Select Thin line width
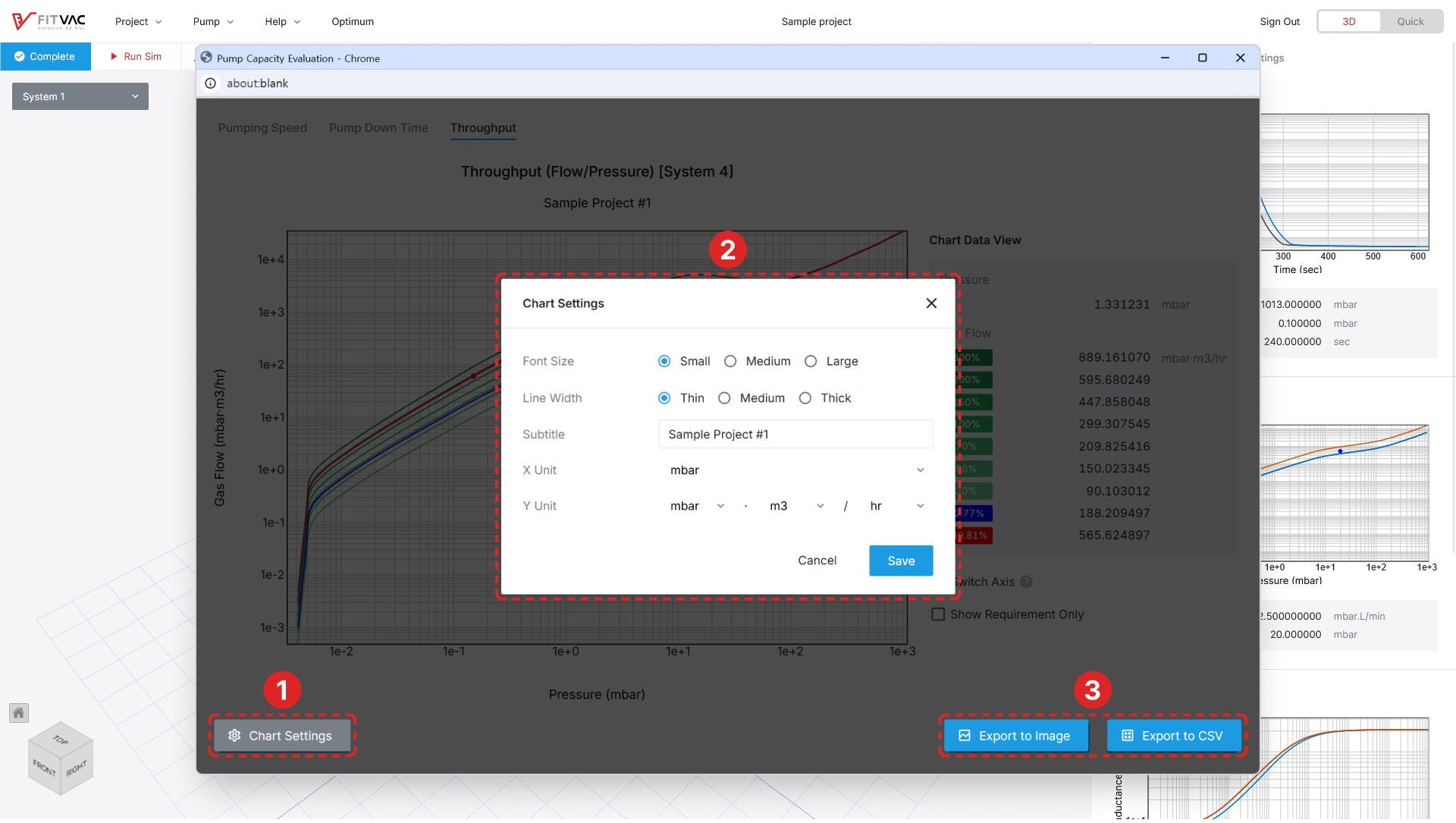1456x823 pixels. click(664, 398)
